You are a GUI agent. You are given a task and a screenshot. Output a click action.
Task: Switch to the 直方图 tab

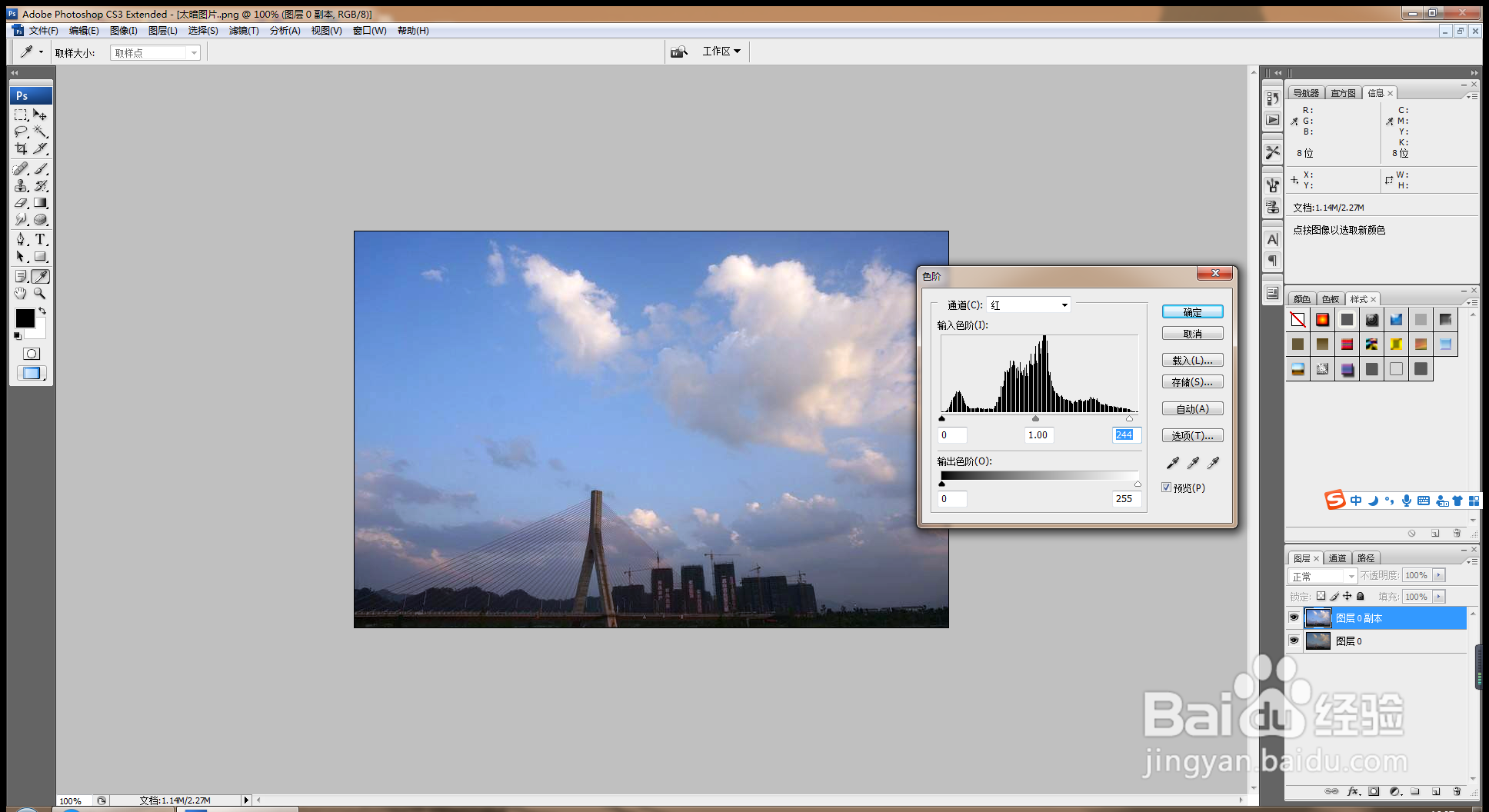(1343, 93)
